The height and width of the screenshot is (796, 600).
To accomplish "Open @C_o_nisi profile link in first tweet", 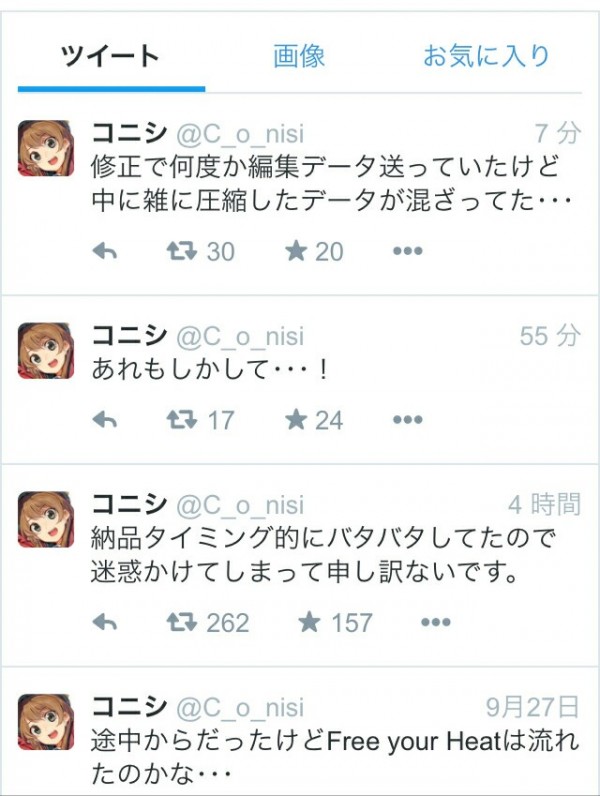I will 240,133.
